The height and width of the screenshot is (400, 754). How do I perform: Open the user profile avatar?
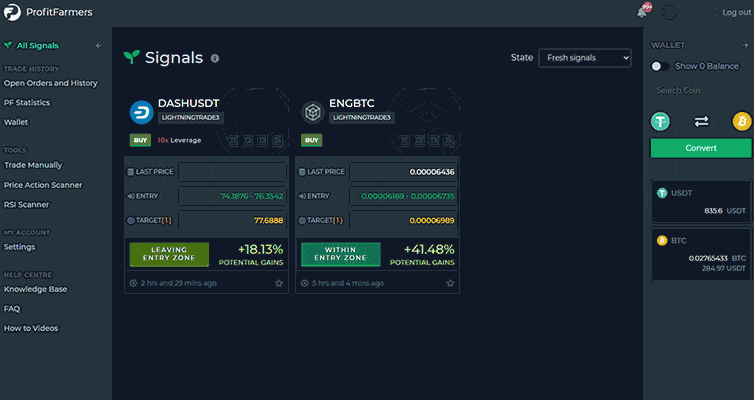[x=669, y=12]
